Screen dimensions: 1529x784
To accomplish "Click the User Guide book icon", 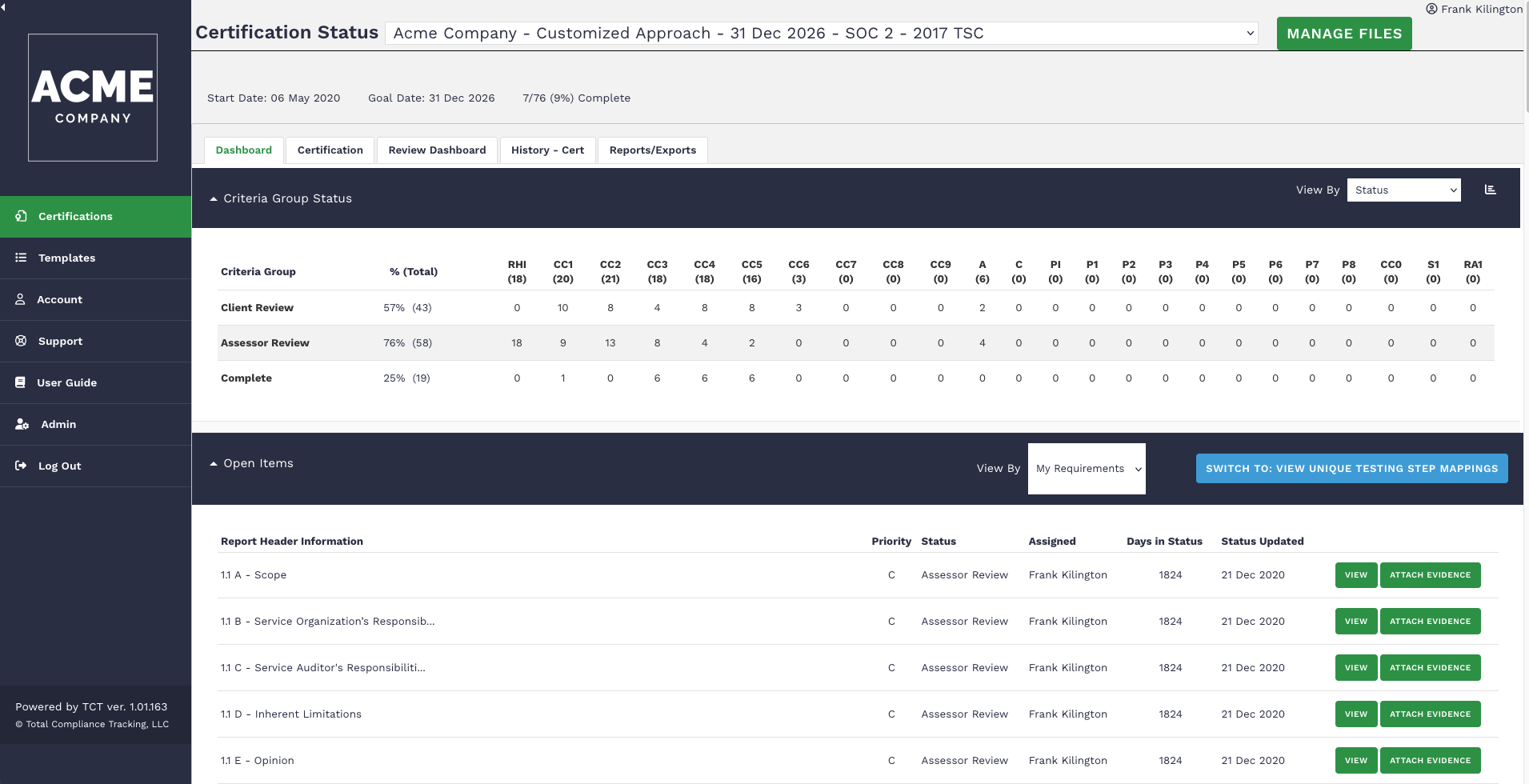I will tap(22, 382).
